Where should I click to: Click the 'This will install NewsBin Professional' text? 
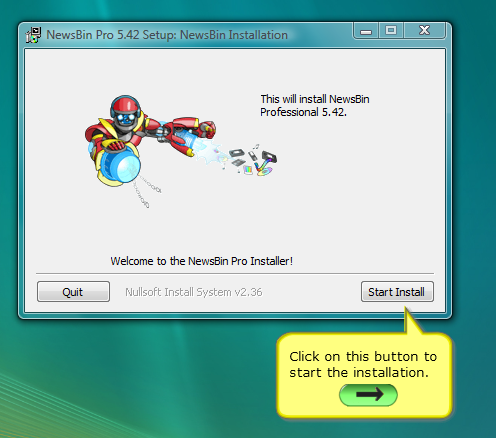(315, 106)
